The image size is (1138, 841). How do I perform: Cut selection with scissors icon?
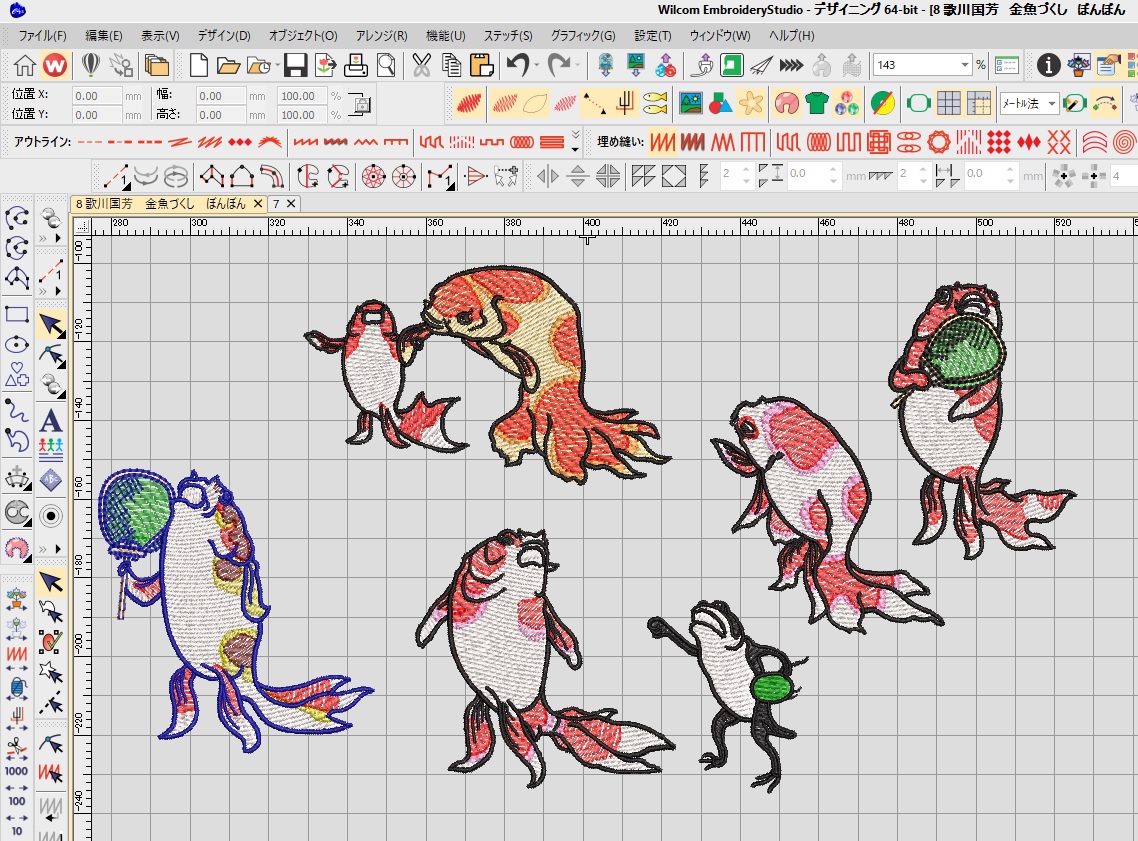click(x=421, y=65)
